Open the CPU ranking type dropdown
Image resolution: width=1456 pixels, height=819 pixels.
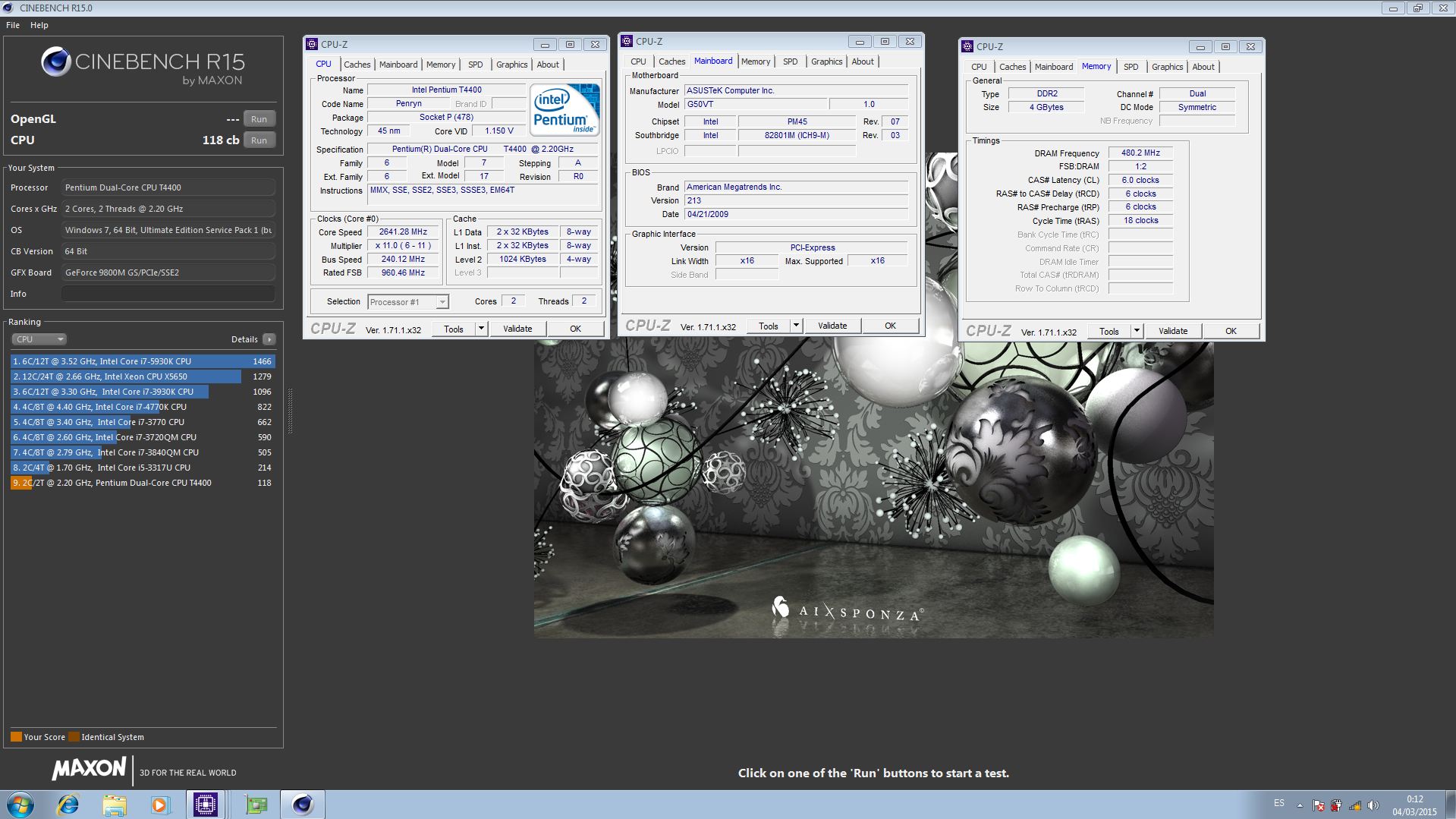pos(39,339)
